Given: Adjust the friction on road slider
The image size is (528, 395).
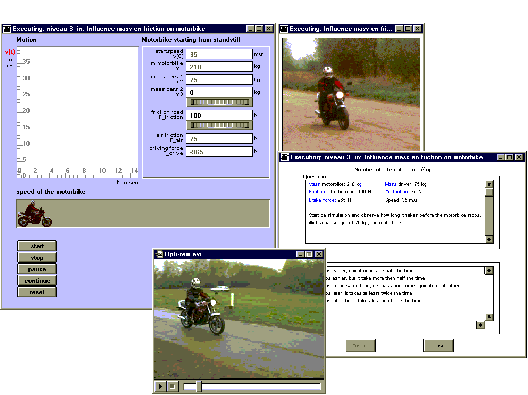Looking at the screenshot, I should (x=219, y=125).
